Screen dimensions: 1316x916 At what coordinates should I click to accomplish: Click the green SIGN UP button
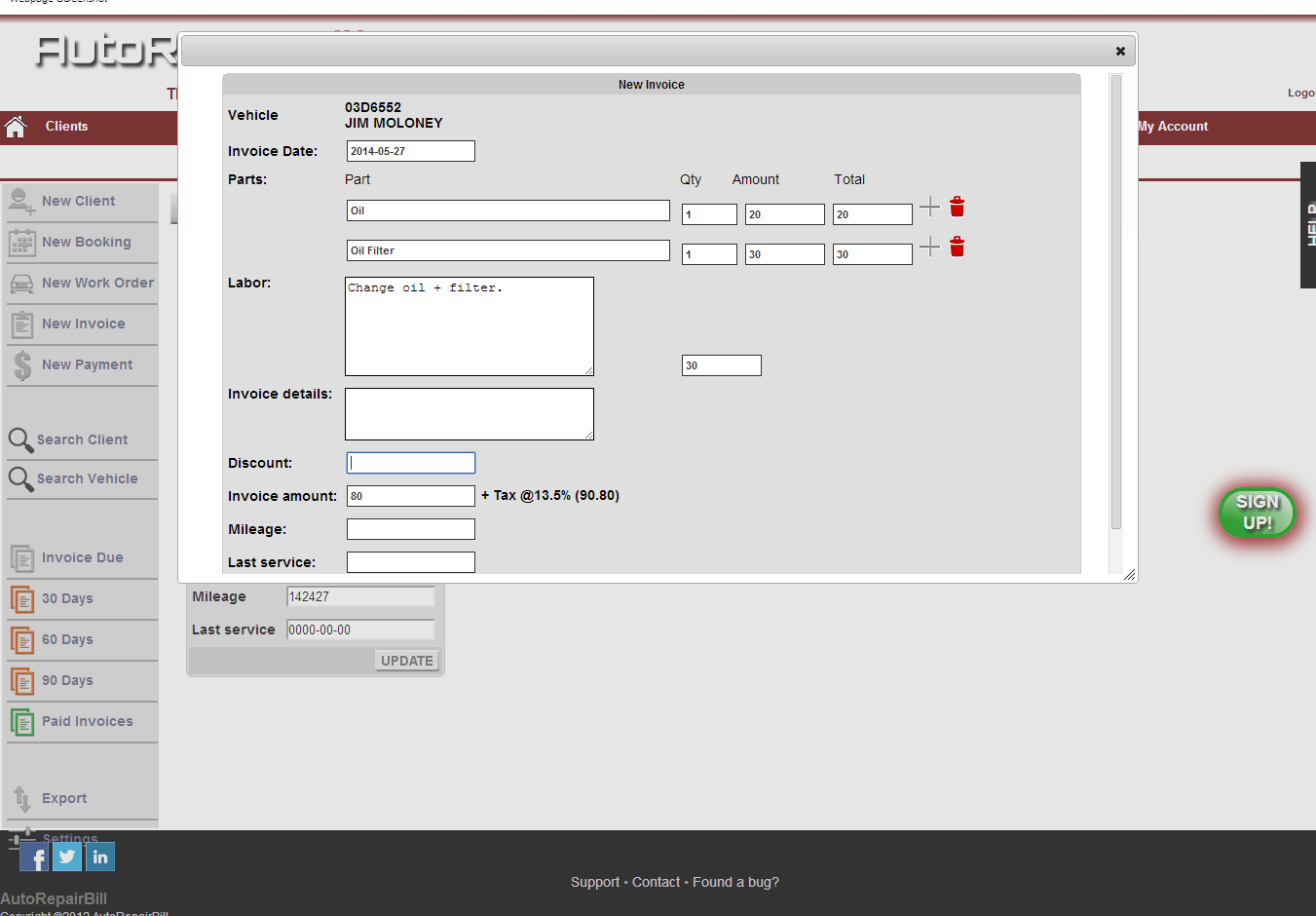click(x=1257, y=513)
